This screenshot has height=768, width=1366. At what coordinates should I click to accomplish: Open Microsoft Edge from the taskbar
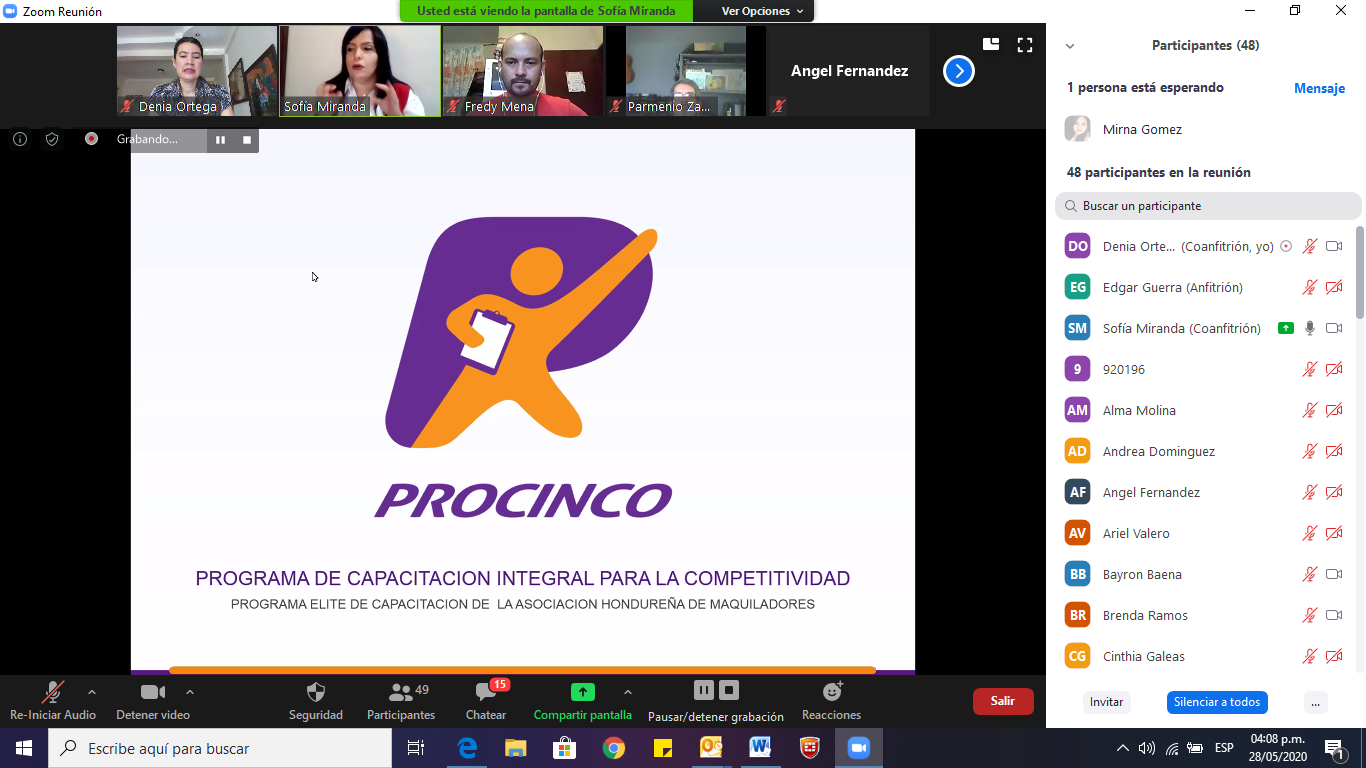pyautogui.click(x=467, y=748)
